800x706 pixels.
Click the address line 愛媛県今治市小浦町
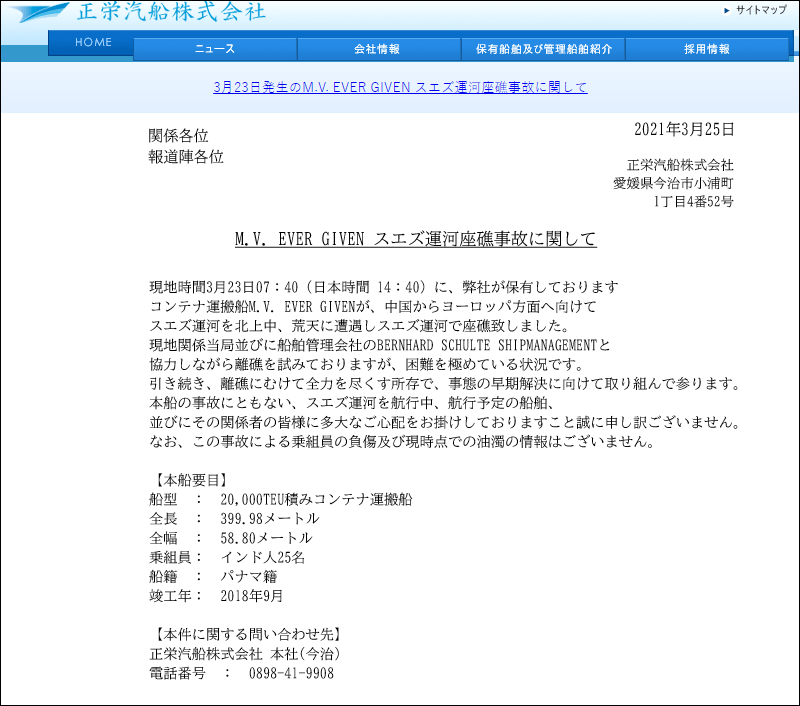pos(673,183)
